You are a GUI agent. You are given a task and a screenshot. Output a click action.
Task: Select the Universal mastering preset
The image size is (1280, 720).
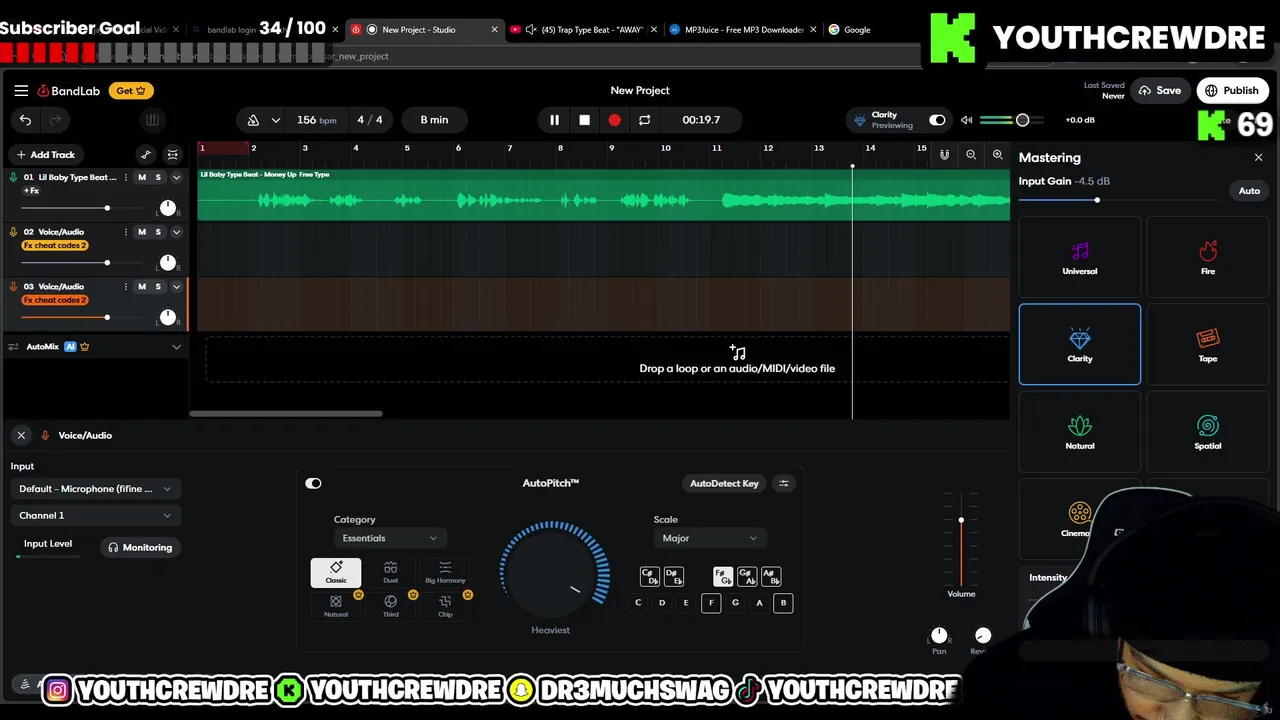1080,258
